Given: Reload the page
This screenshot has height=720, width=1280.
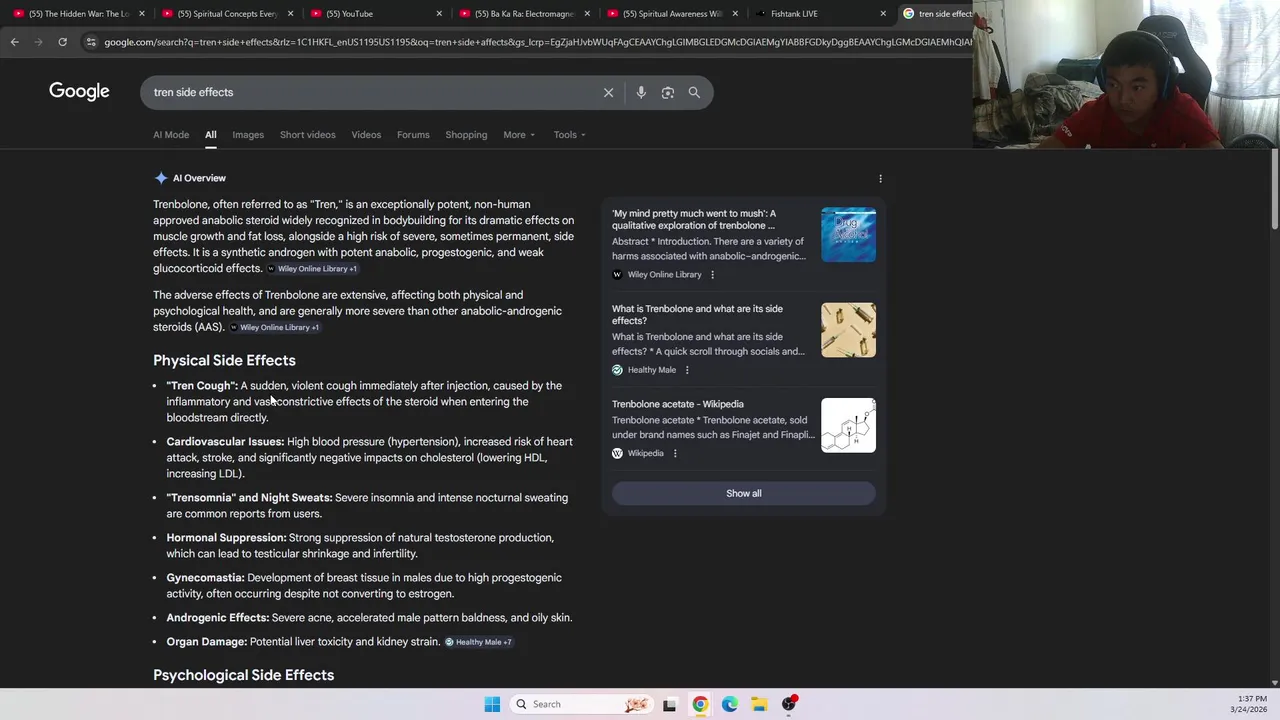Looking at the screenshot, I should [x=62, y=42].
